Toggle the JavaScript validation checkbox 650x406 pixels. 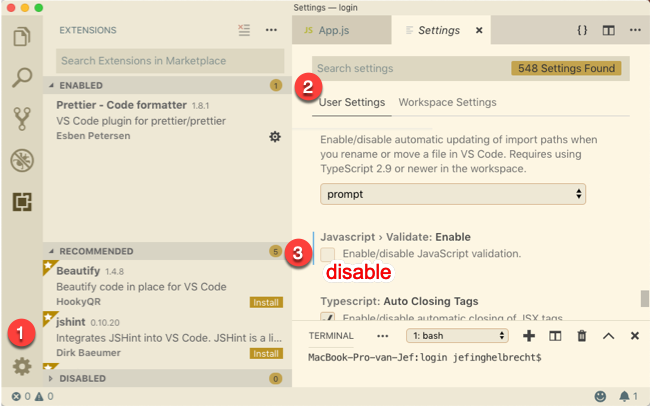[x=327, y=254]
